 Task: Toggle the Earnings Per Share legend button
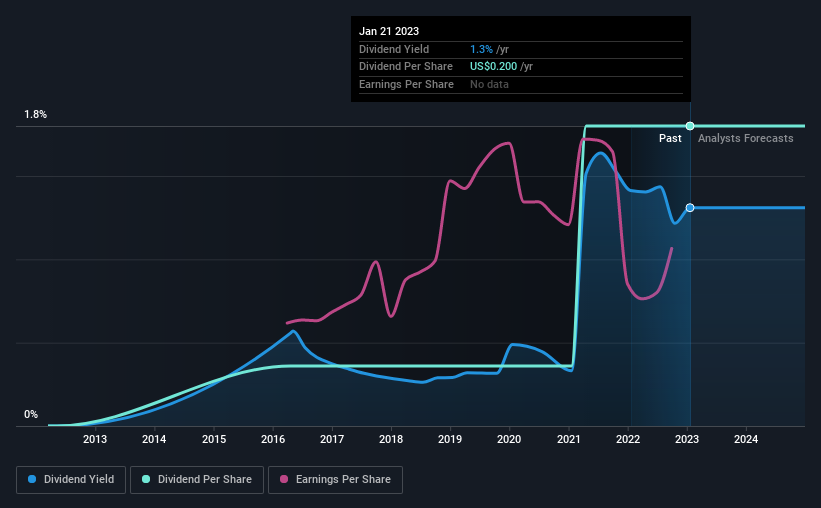335,480
